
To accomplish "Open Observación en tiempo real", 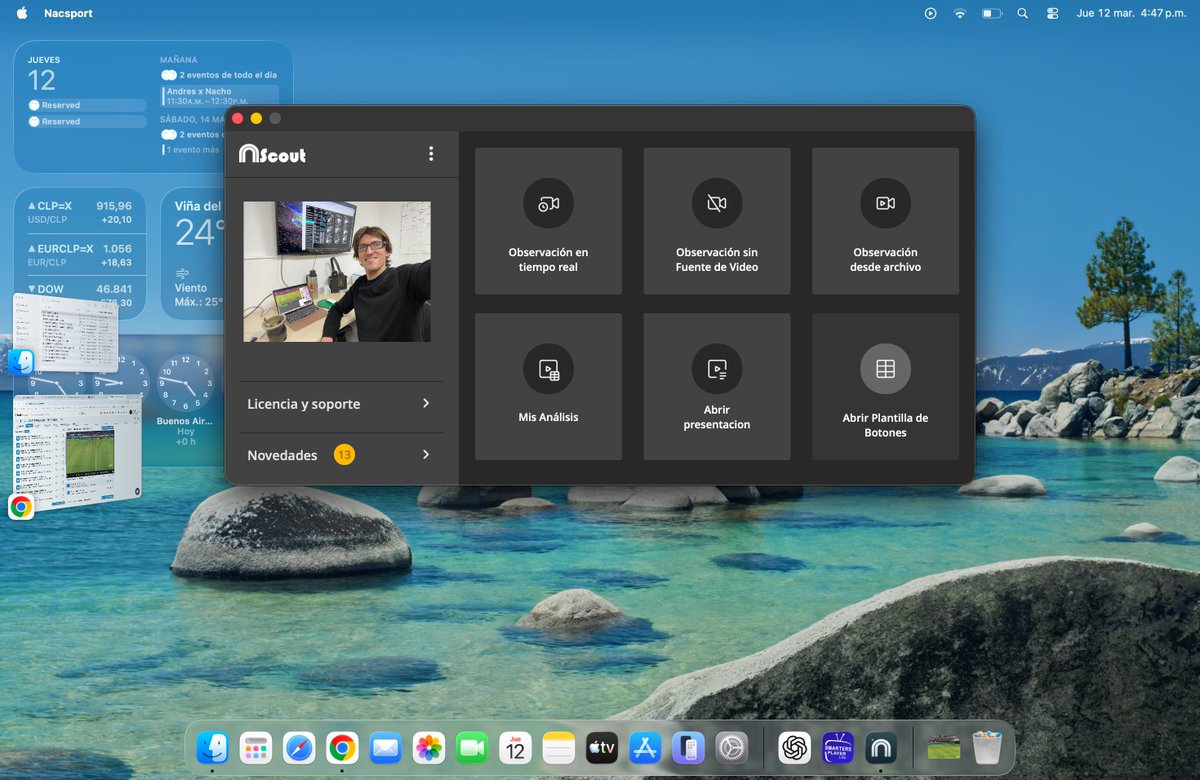I will [x=548, y=221].
